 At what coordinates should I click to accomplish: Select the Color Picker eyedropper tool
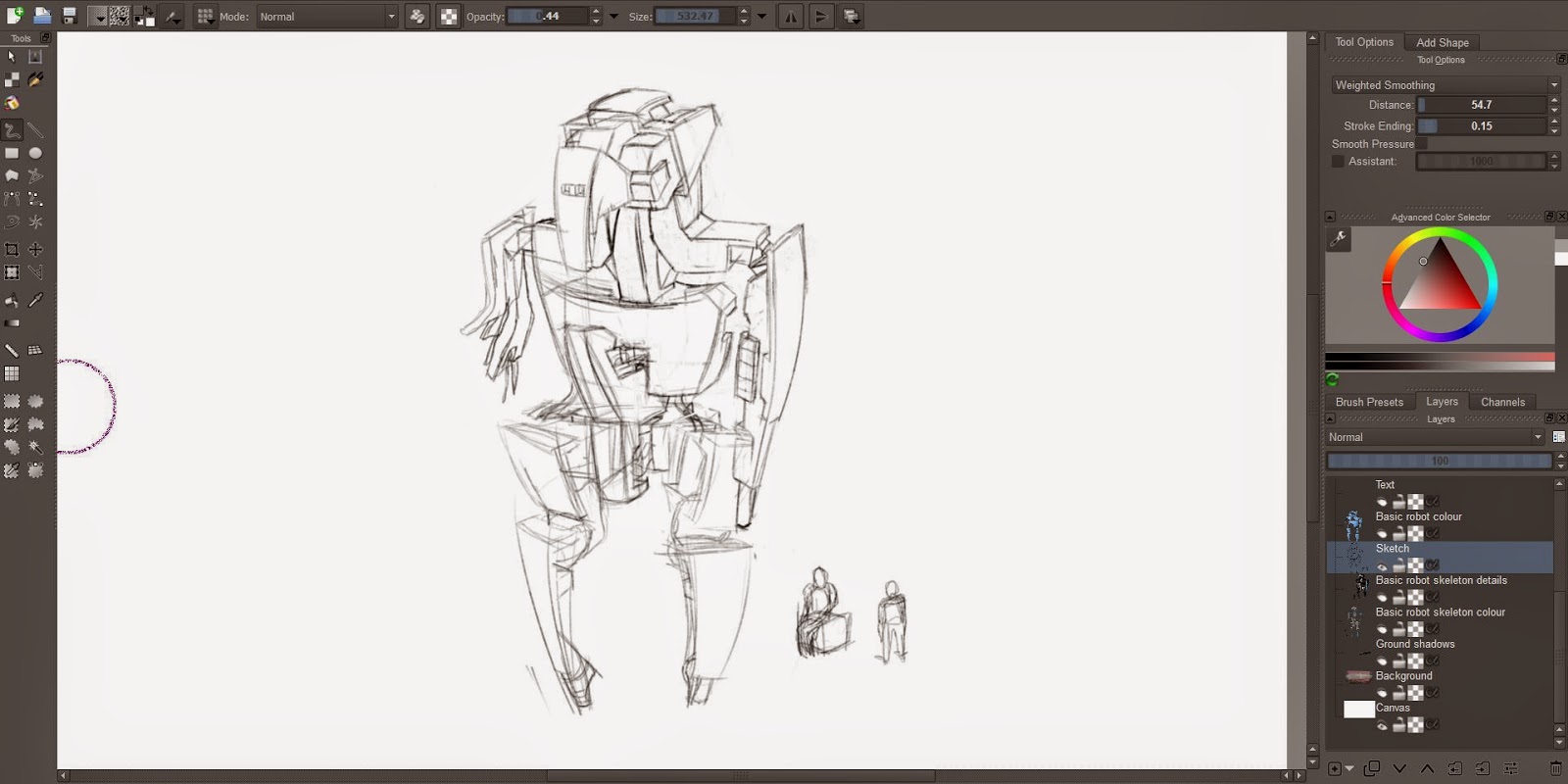pyautogui.click(x=35, y=300)
